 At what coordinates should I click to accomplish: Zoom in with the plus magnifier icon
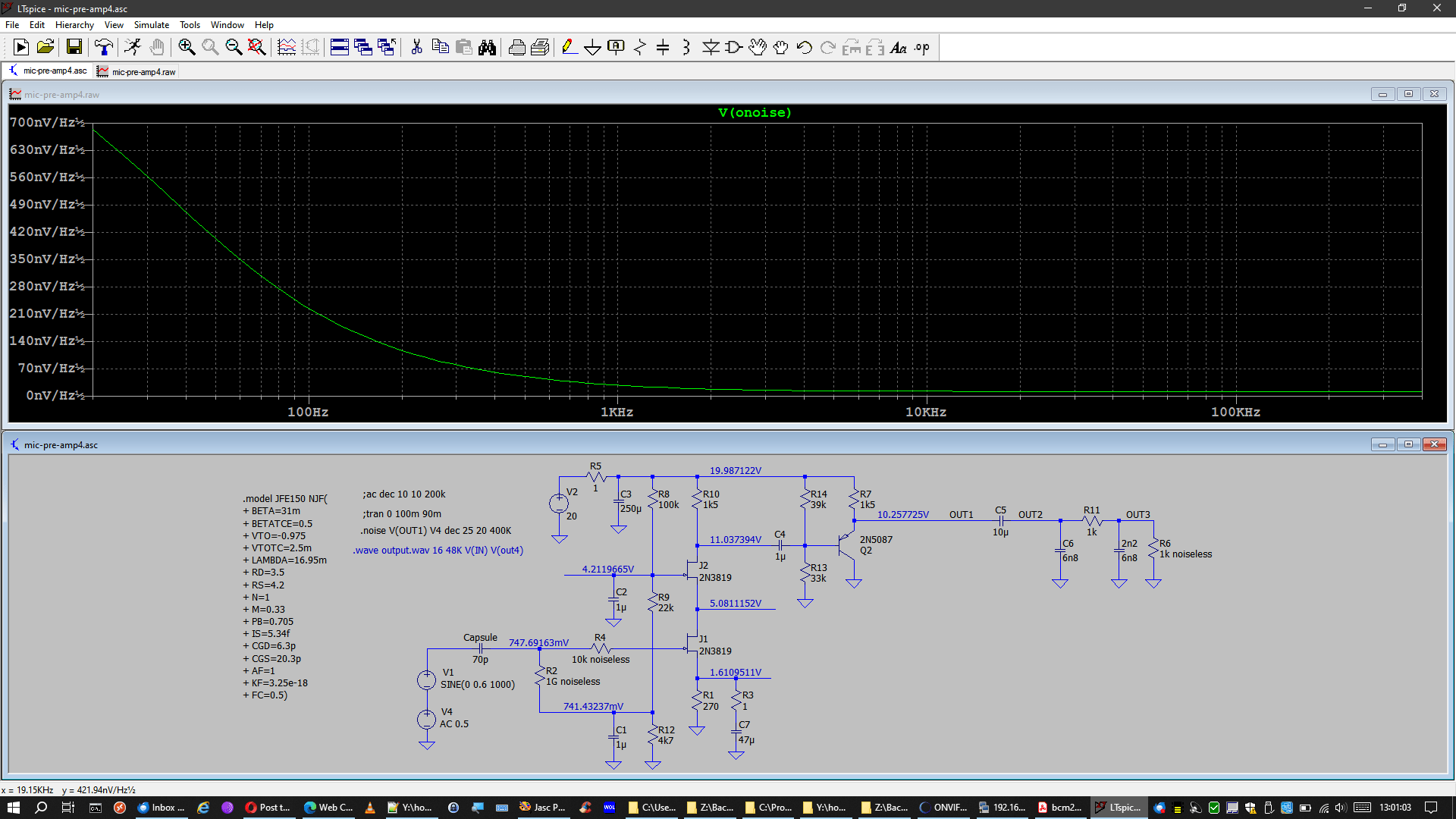[187, 47]
